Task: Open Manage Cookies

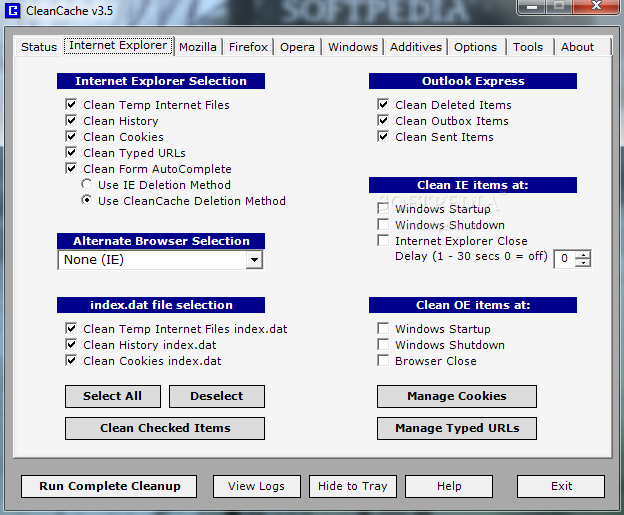Action: click(x=457, y=396)
